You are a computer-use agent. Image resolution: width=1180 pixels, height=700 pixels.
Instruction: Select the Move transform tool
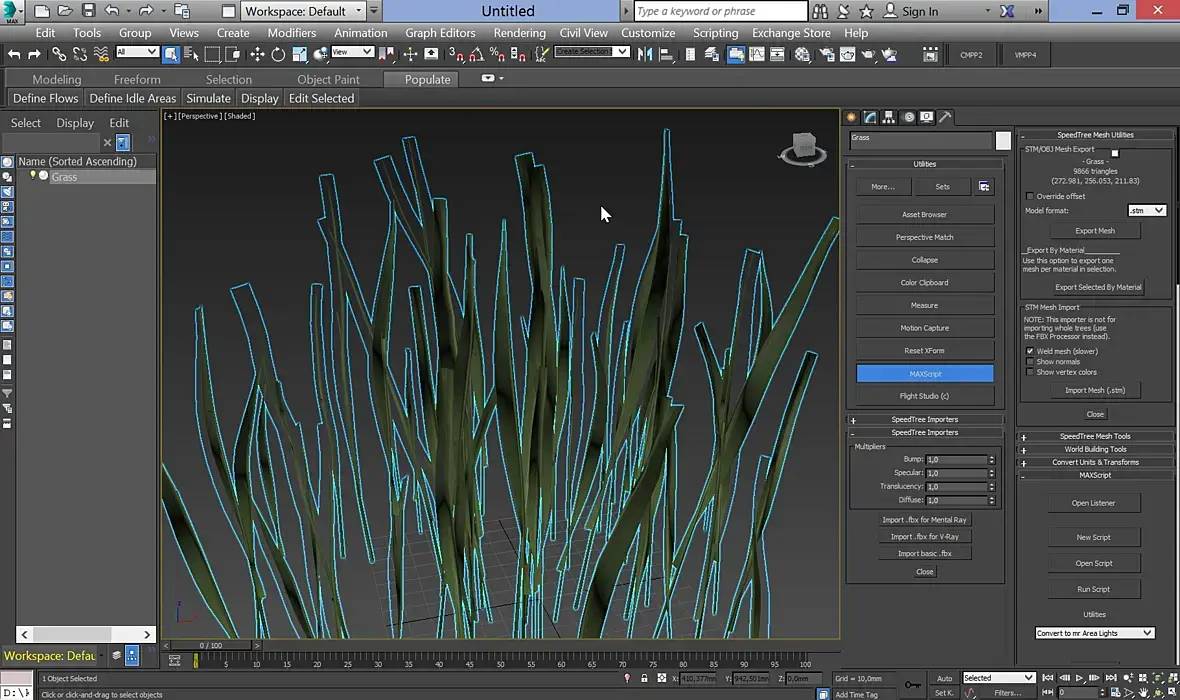click(257, 54)
